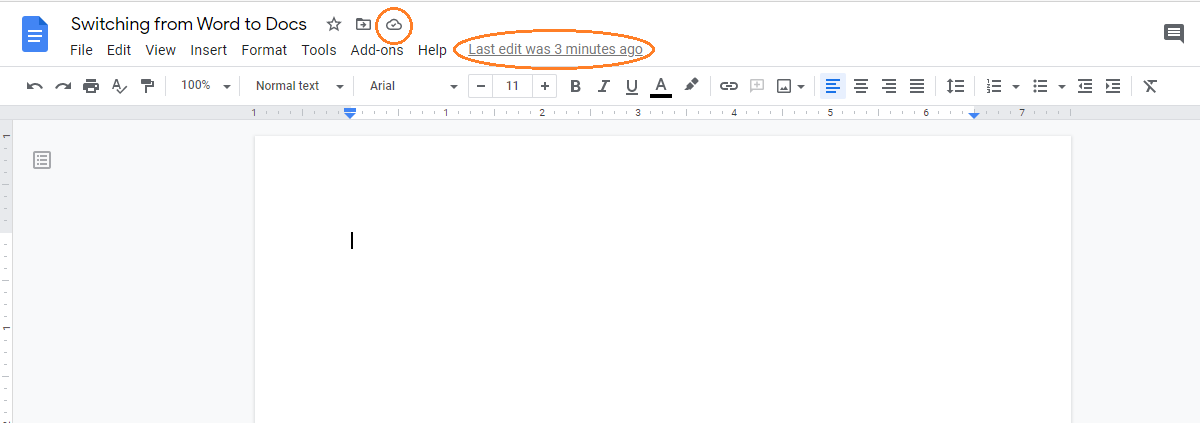Click the Undo arrow
This screenshot has height=423, width=1200.
tap(35, 86)
